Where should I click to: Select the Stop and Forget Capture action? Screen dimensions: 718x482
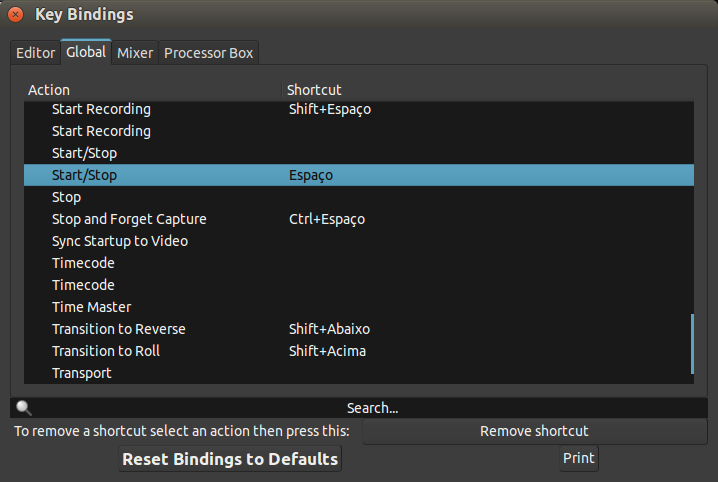coord(129,219)
